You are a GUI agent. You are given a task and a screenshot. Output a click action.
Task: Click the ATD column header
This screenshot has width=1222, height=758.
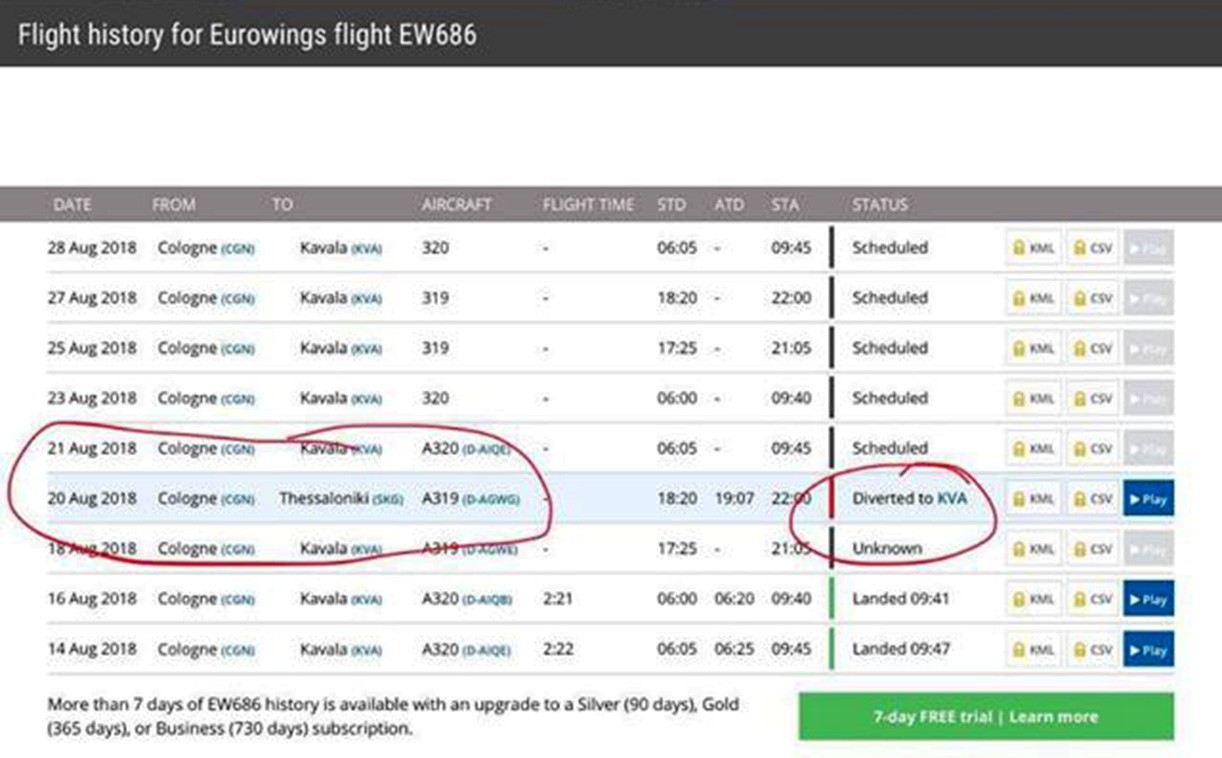(x=729, y=204)
